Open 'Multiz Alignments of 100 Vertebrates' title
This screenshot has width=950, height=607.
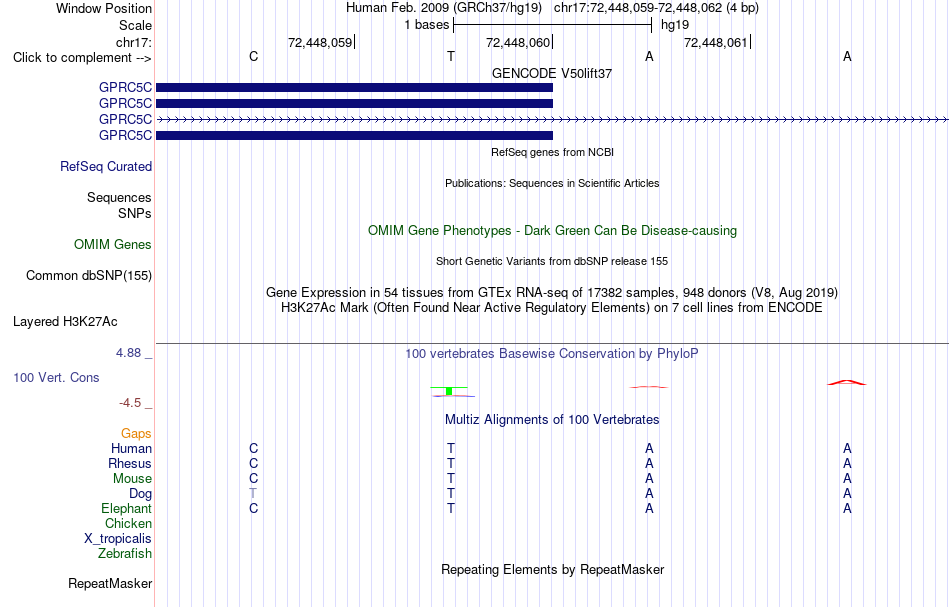(552, 420)
